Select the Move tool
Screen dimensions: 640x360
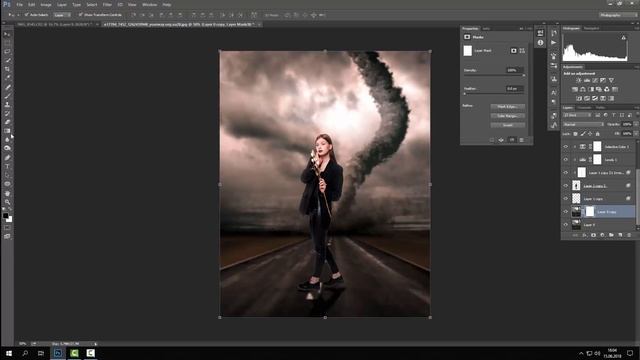coord(7,34)
